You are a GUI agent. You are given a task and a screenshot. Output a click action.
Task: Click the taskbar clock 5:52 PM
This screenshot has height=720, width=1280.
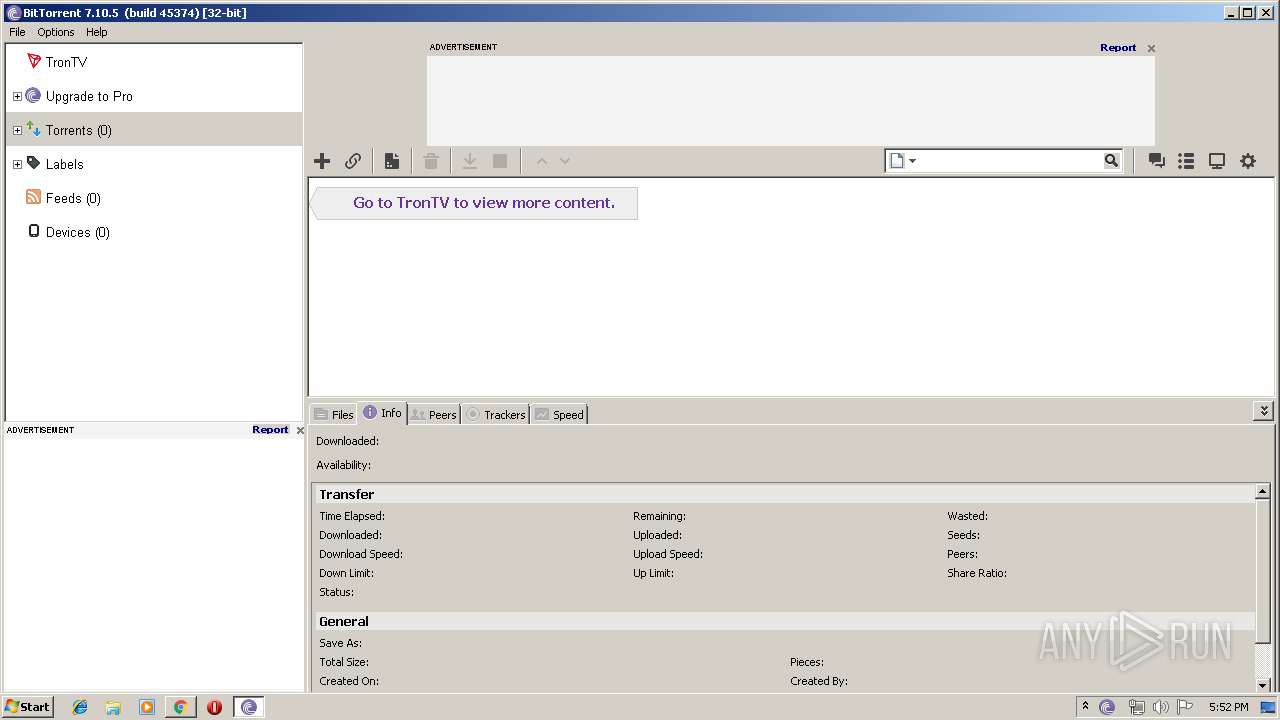point(1228,707)
